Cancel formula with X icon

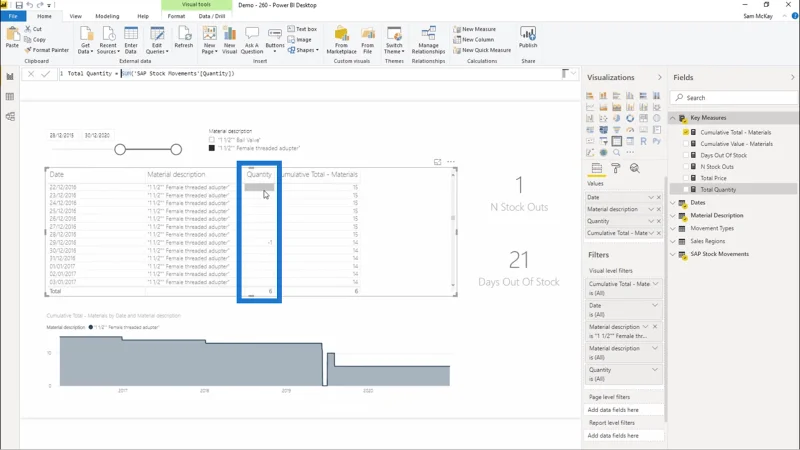31,74
